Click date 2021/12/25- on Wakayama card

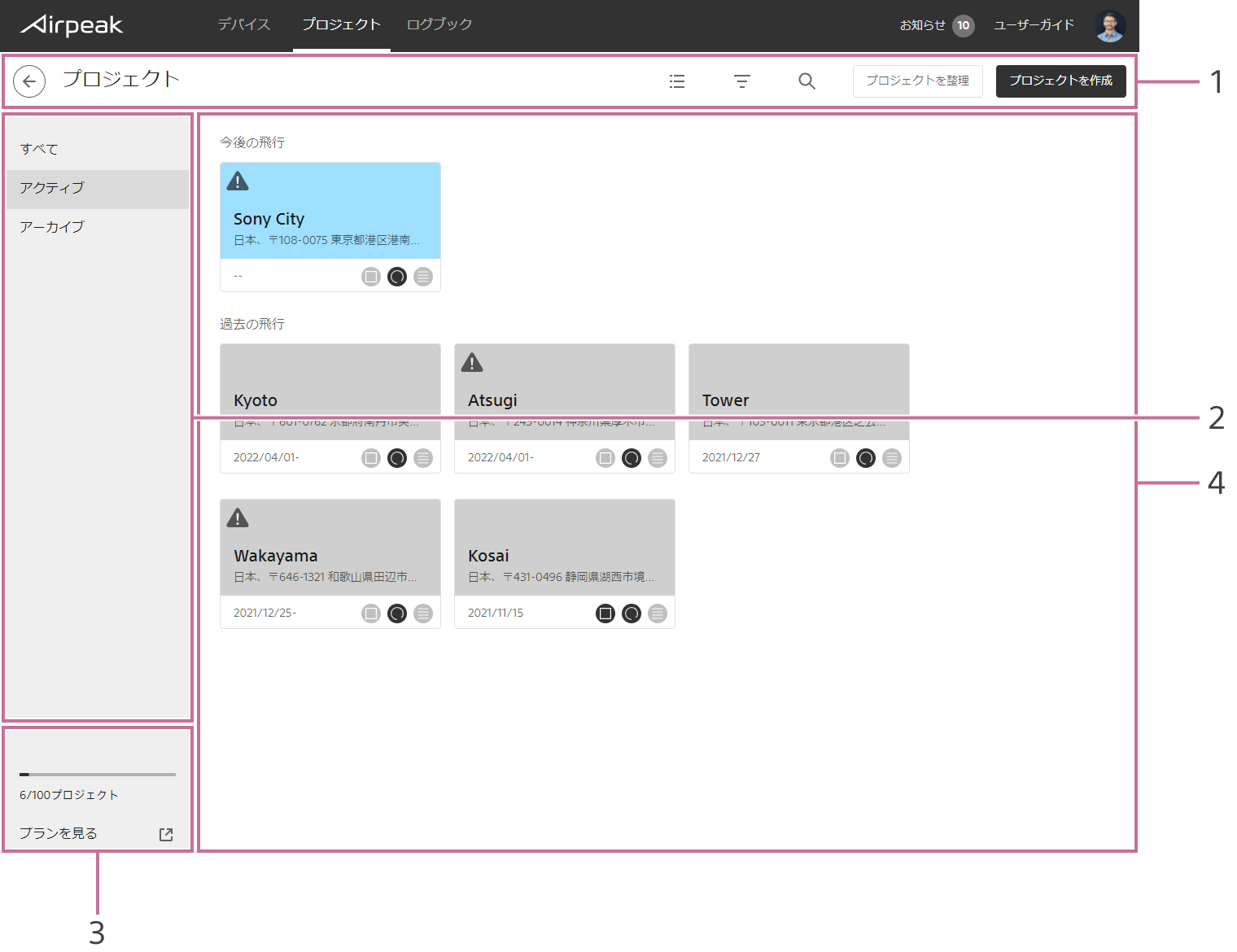point(264,613)
